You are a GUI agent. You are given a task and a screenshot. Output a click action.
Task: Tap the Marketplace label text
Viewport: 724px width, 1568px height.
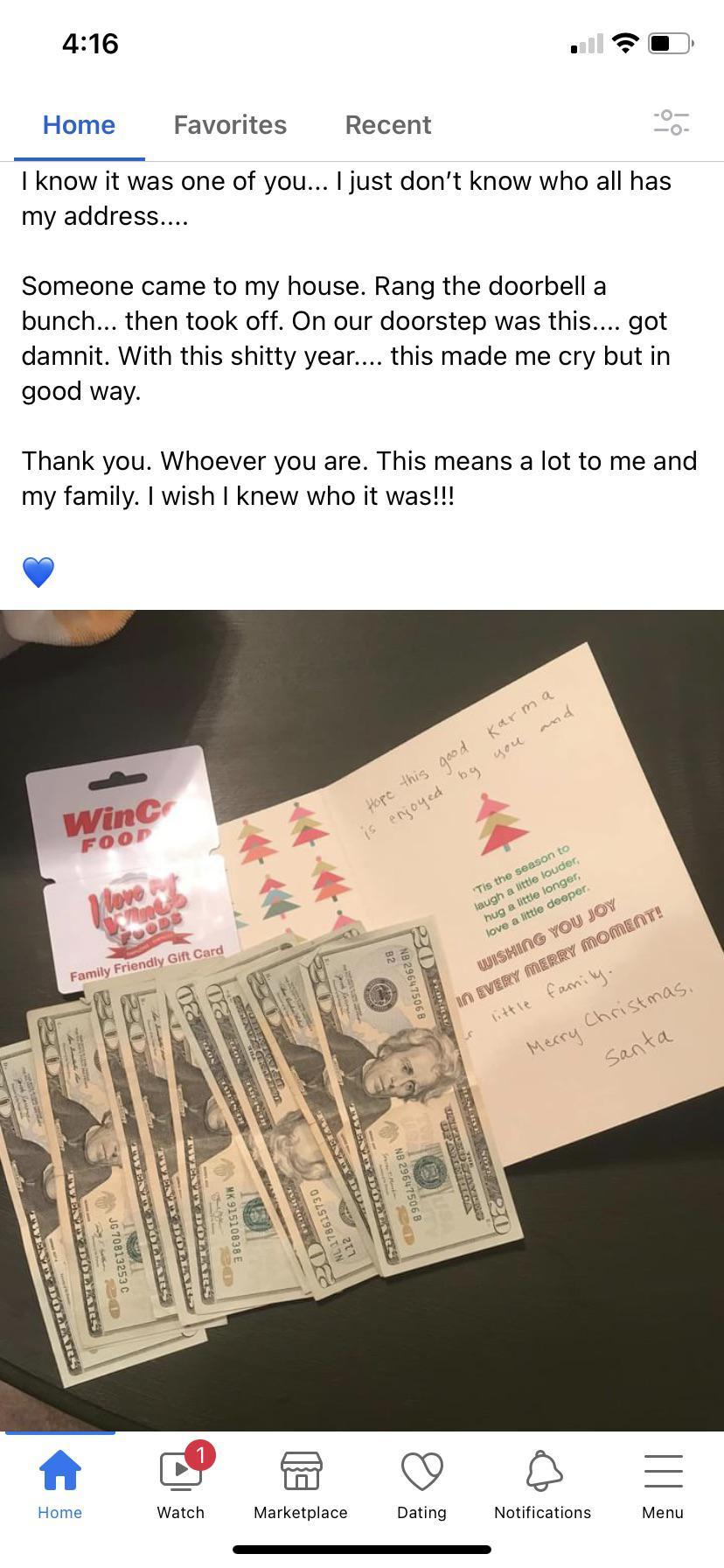[301, 1512]
